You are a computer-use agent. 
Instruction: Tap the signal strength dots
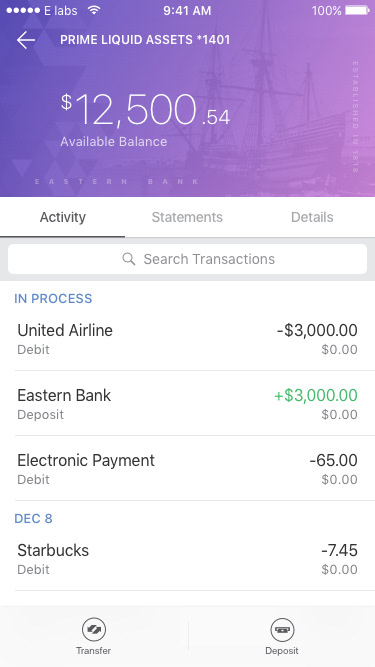(x=23, y=10)
